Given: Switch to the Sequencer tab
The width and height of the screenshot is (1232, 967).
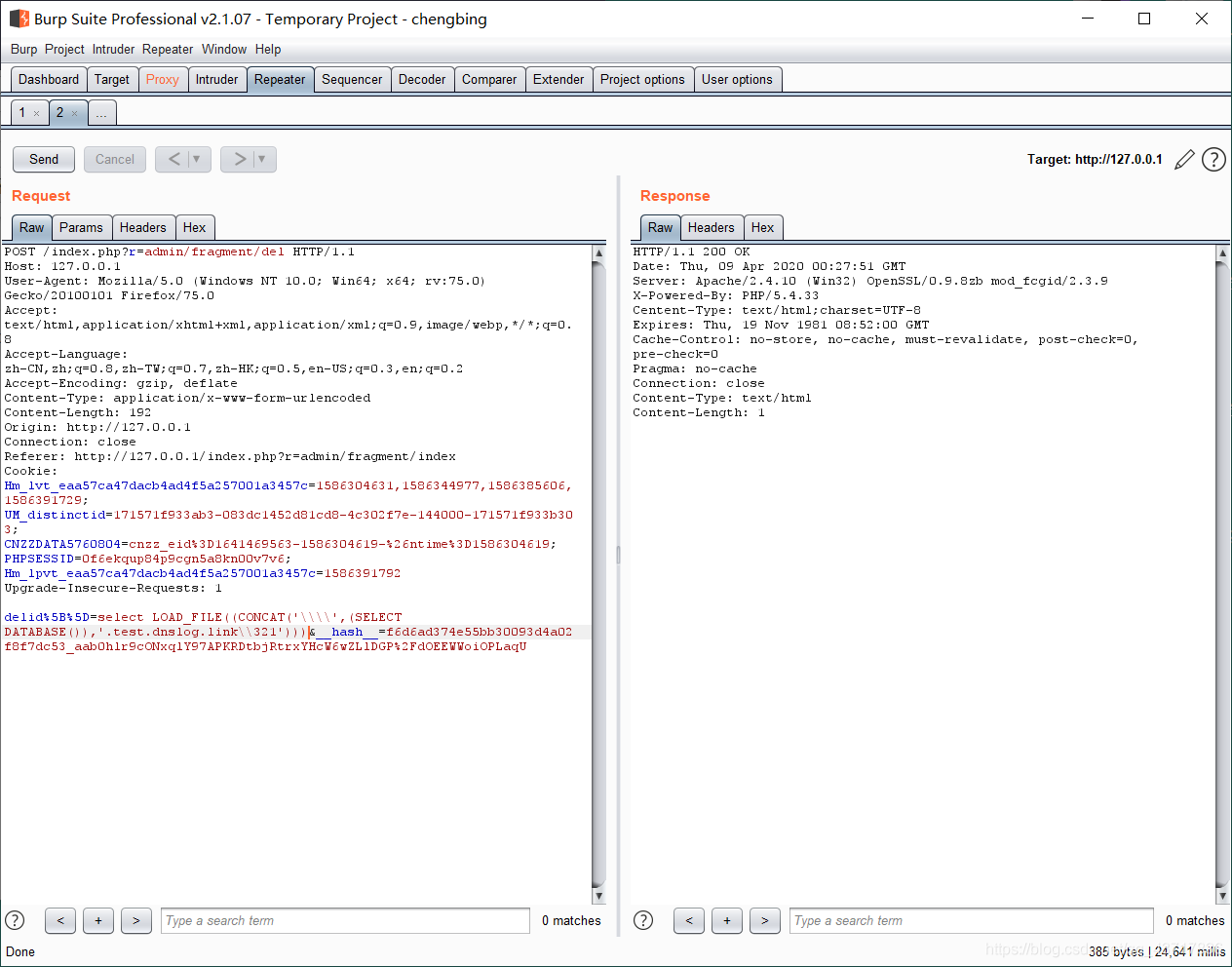Looking at the screenshot, I should [x=352, y=80].
